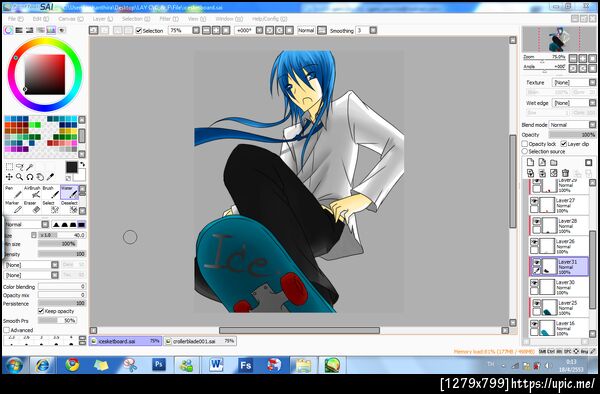Viewport: 600px width, 394px height.
Task: Select the AirBrush tool
Action: pyautogui.click(x=32, y=192)
